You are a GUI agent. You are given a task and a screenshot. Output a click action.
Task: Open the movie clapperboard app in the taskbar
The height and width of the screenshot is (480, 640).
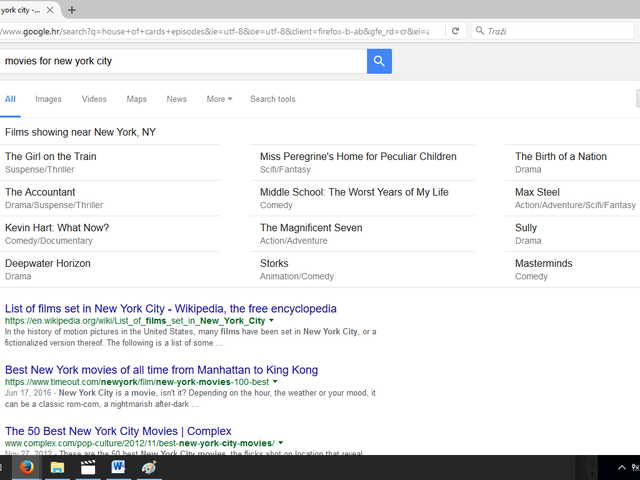pos(88,467)
